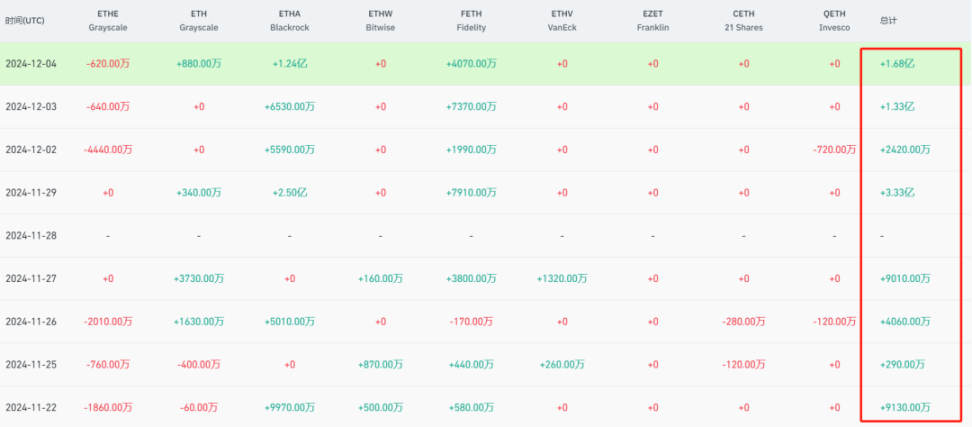Select the +3.33亿 total cell

coord(897,192)
